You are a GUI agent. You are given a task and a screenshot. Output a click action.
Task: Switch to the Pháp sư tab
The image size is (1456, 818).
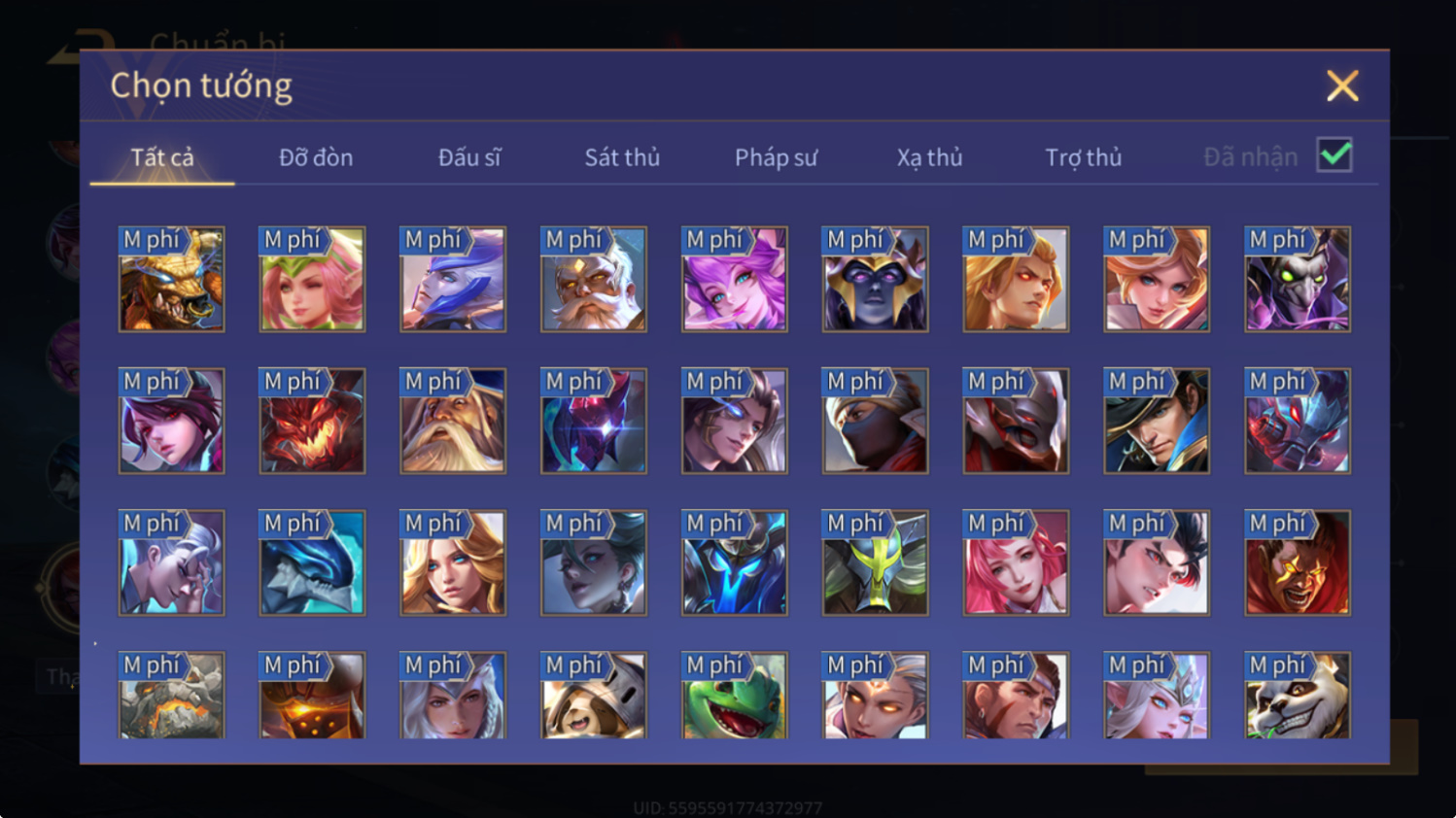point(776,157)
